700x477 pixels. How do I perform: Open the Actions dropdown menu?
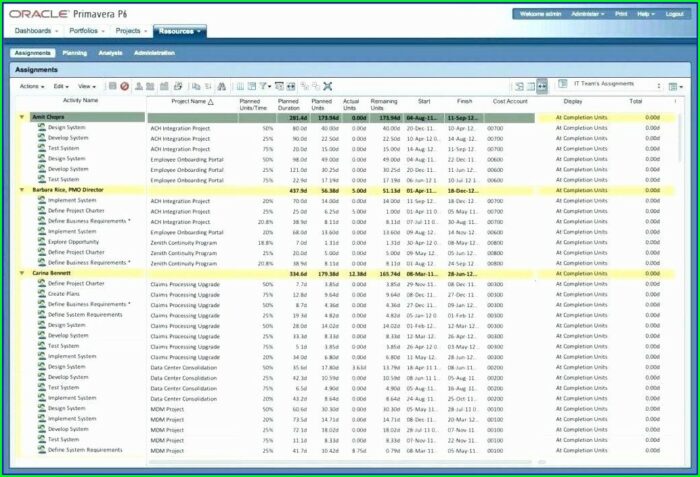(32, 86)
